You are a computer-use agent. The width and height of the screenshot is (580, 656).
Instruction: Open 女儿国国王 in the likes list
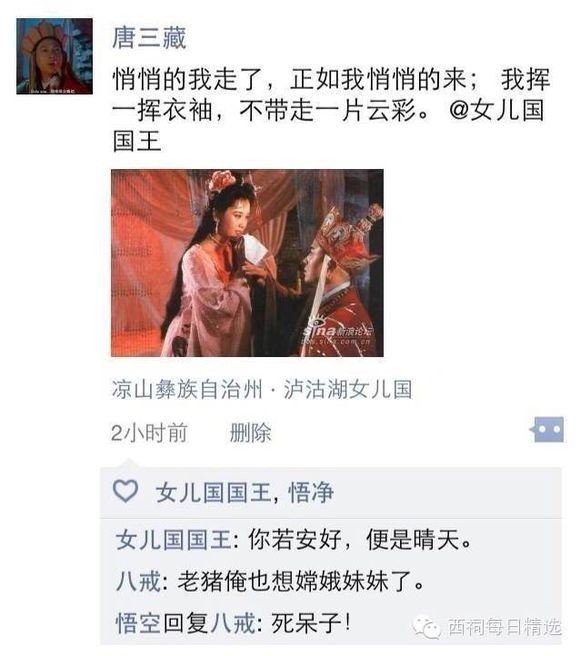pyautogui.click(x=214, y=492)
